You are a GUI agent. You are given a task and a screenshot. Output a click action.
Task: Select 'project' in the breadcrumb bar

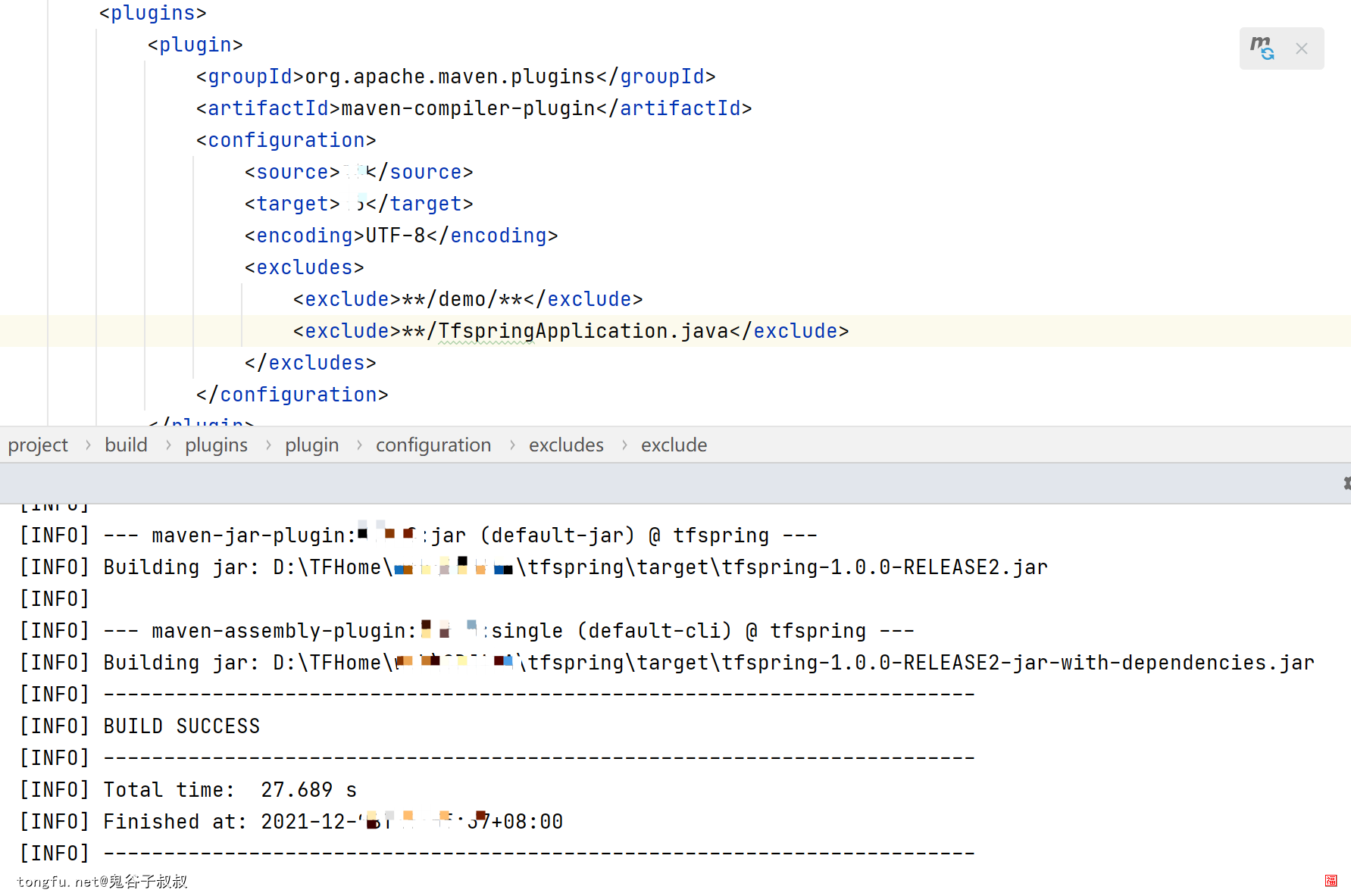pos(38,445)
